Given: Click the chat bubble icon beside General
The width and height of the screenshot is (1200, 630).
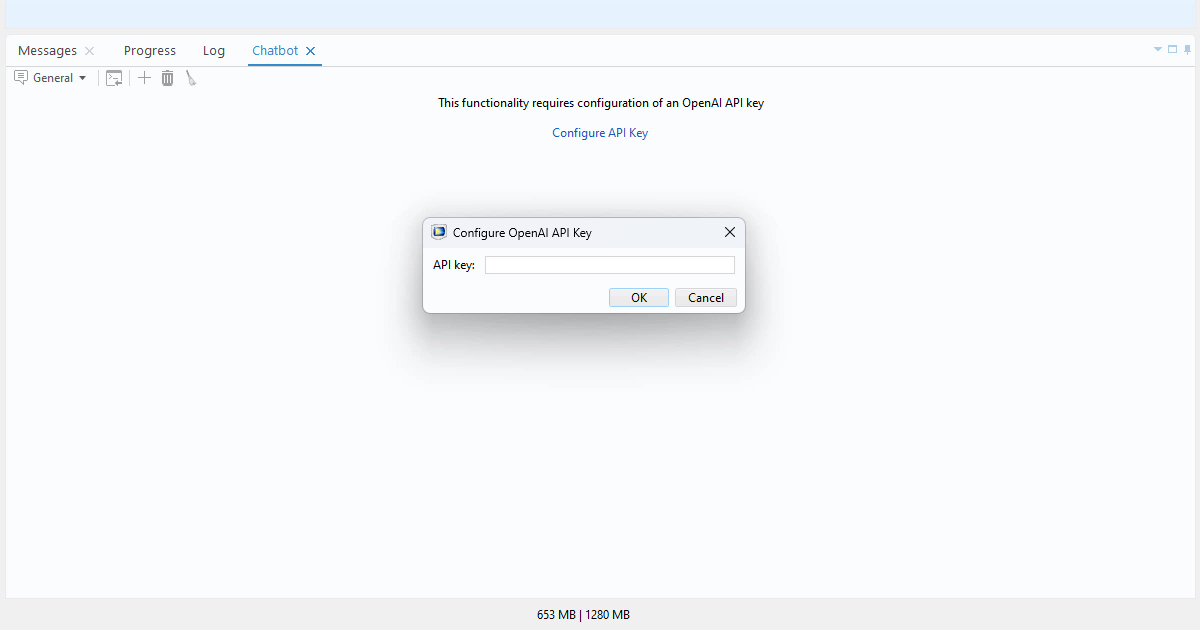Looking at the screenshot, I should 20,77.
